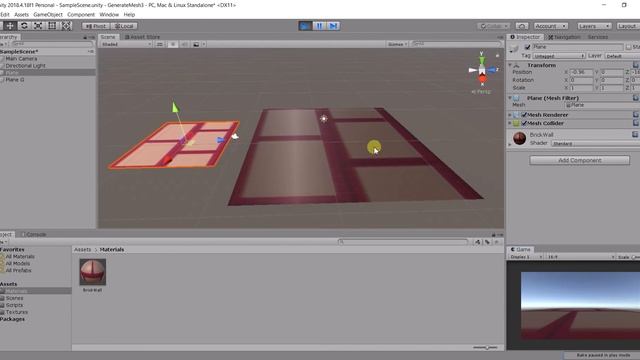The width and height of the screenshot is (640, 360).
Task: Select the combined Transform tool
Action: click(66, 26)
